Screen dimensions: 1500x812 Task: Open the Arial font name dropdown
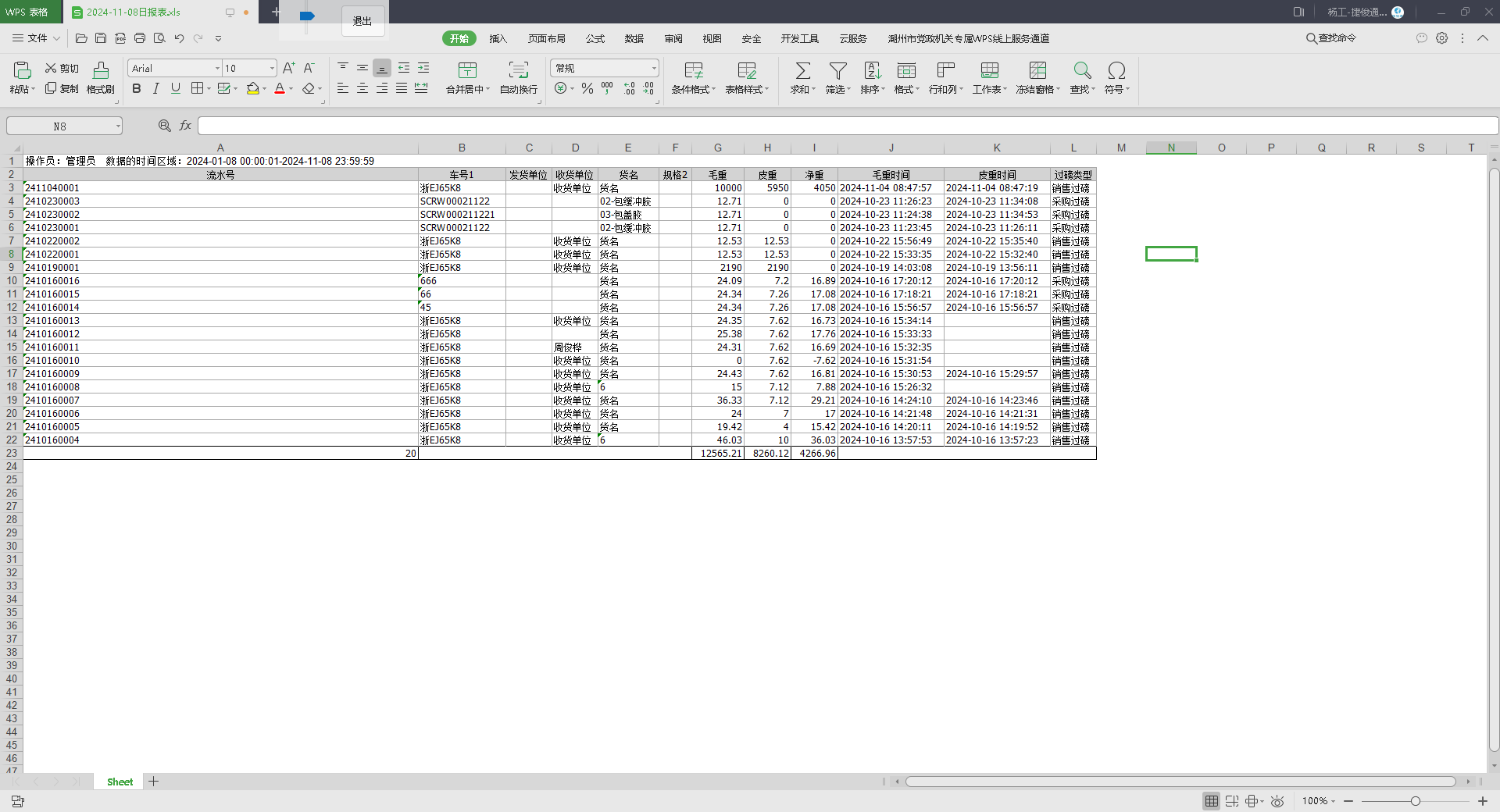[217, 69]
